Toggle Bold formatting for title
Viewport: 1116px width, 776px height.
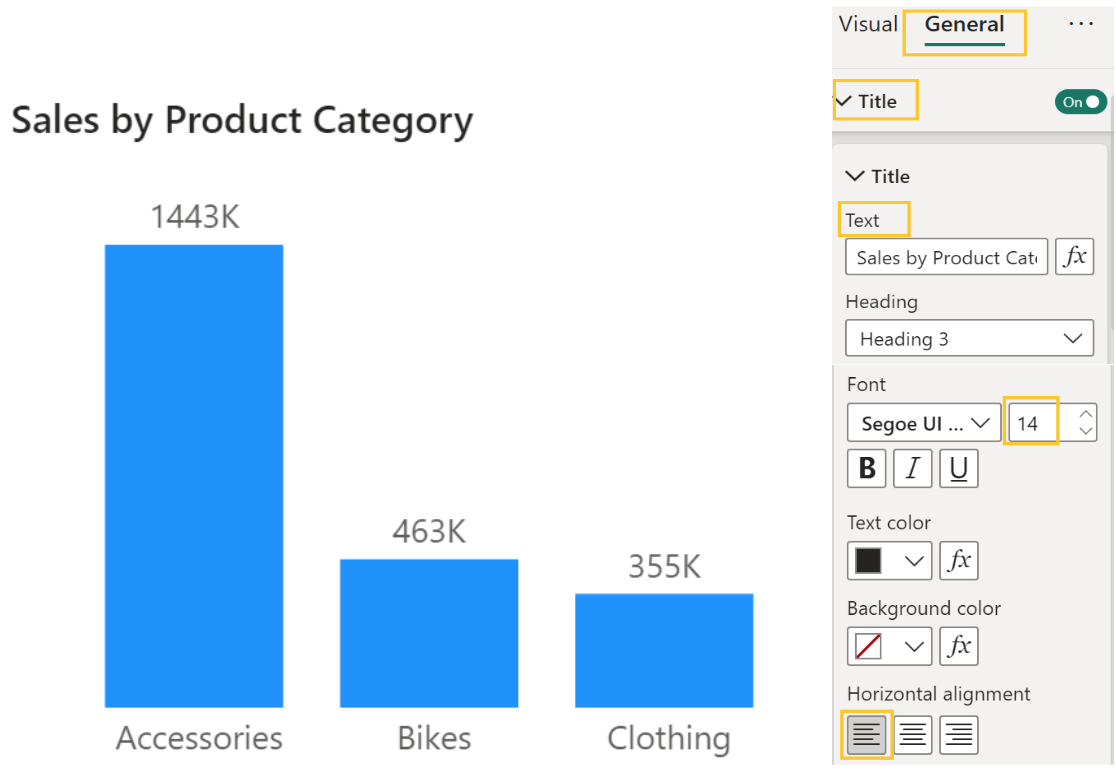point(867,469)
